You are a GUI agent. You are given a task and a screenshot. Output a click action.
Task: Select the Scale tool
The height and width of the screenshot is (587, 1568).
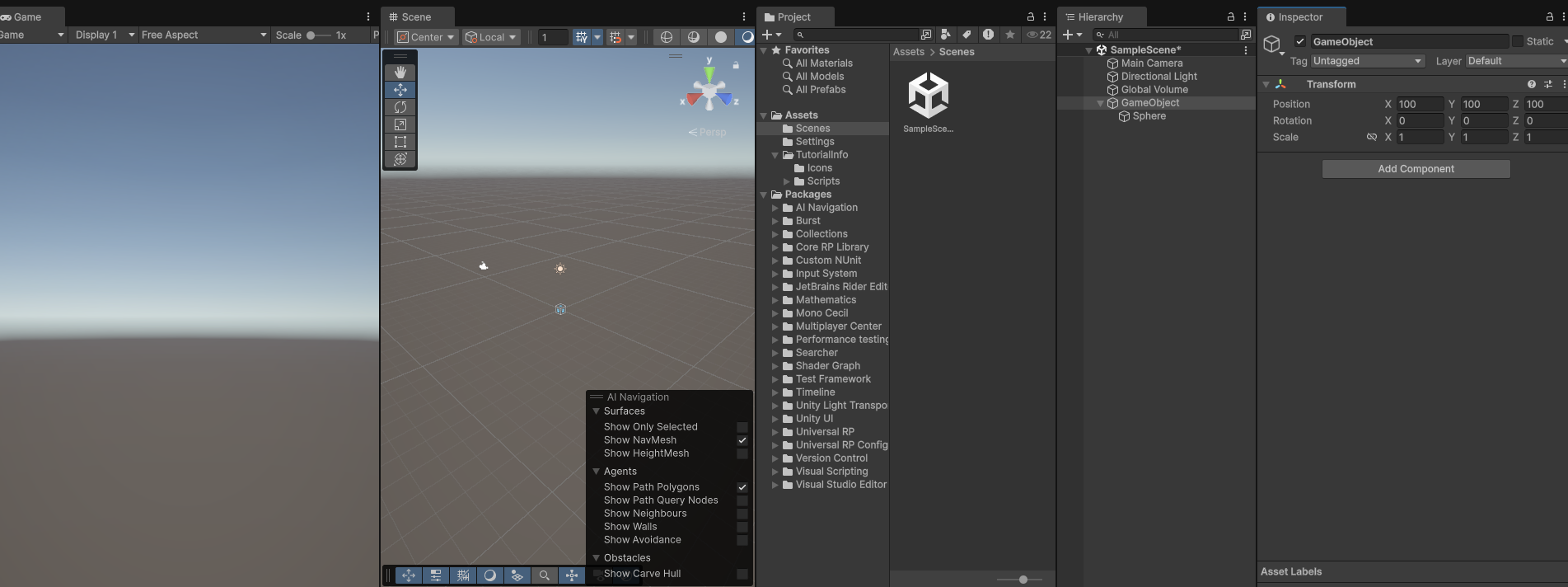pyautogui.click(x=400, y=124)
